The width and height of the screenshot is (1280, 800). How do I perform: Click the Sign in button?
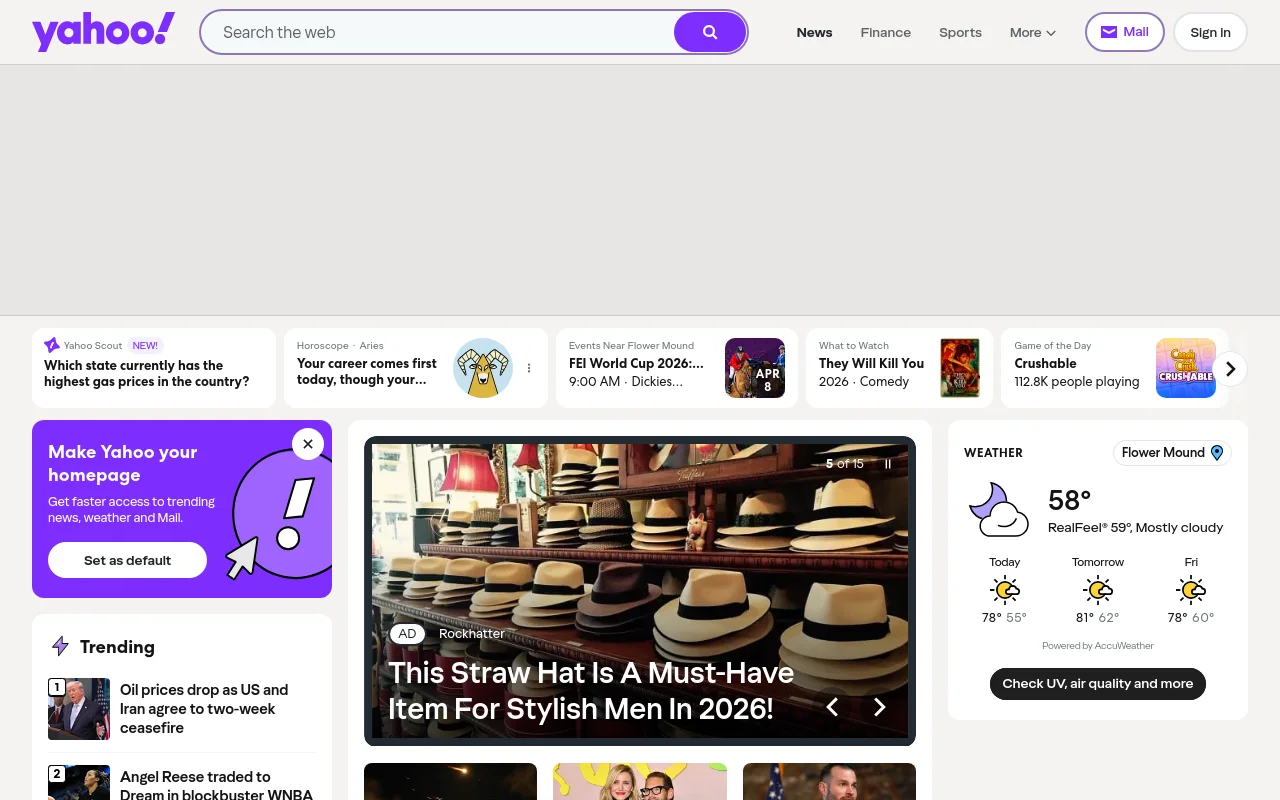coord(1210,32)
